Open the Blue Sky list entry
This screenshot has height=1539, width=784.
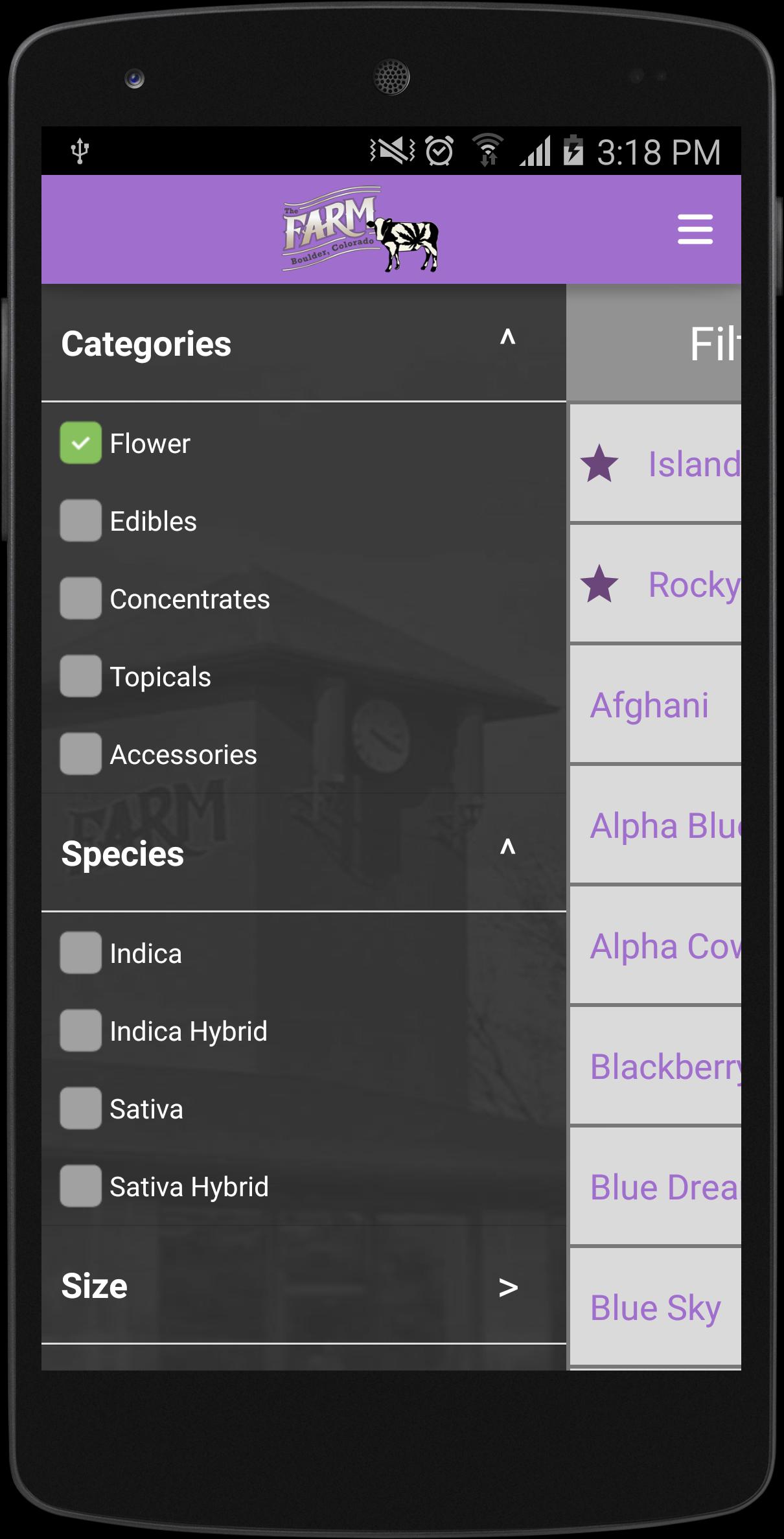(655, 1308)
